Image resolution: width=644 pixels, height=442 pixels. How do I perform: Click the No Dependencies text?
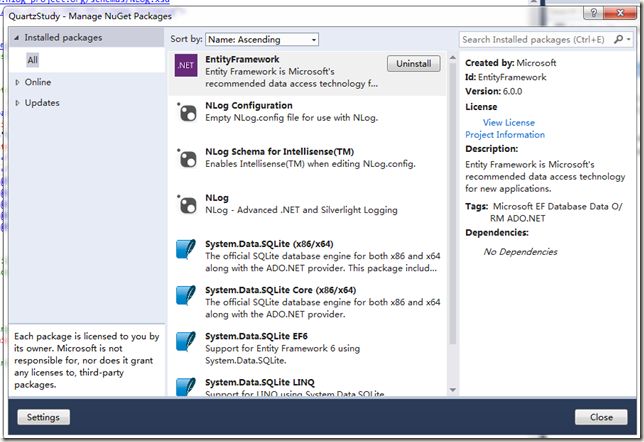(520, 252)
